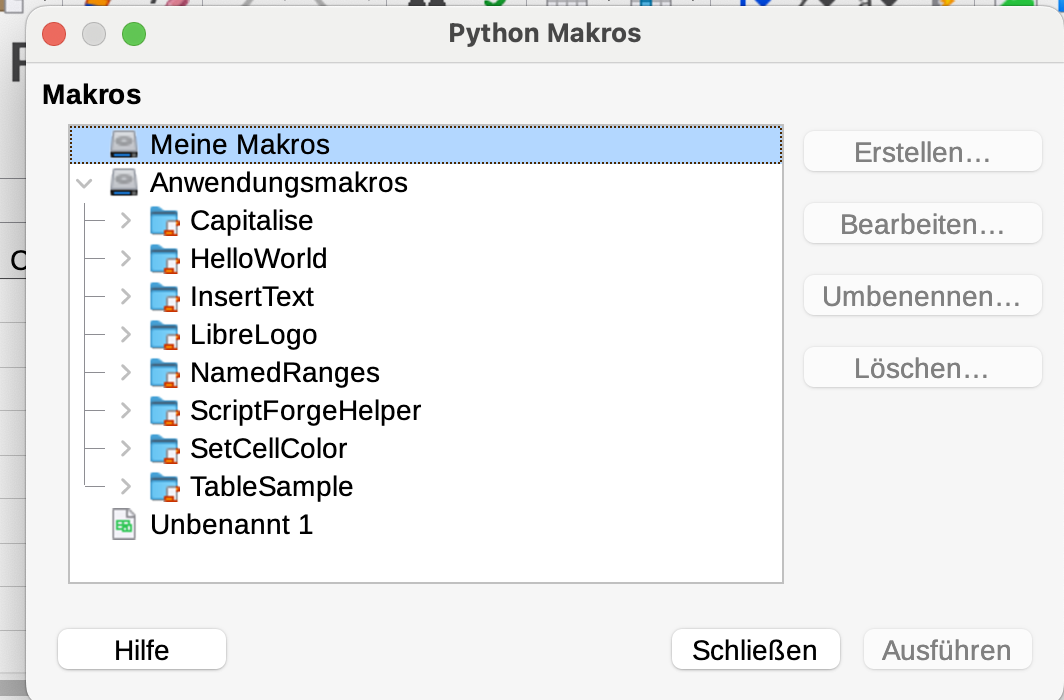Select the 'Unbenannt 1' document text

tap(231, 524)
